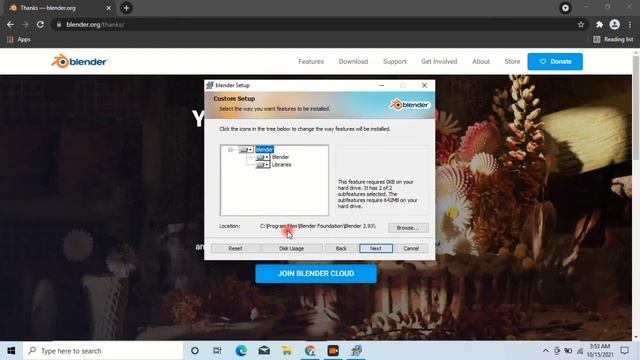Select the Thanks — blender.org tab

click(x=60, y=8)
